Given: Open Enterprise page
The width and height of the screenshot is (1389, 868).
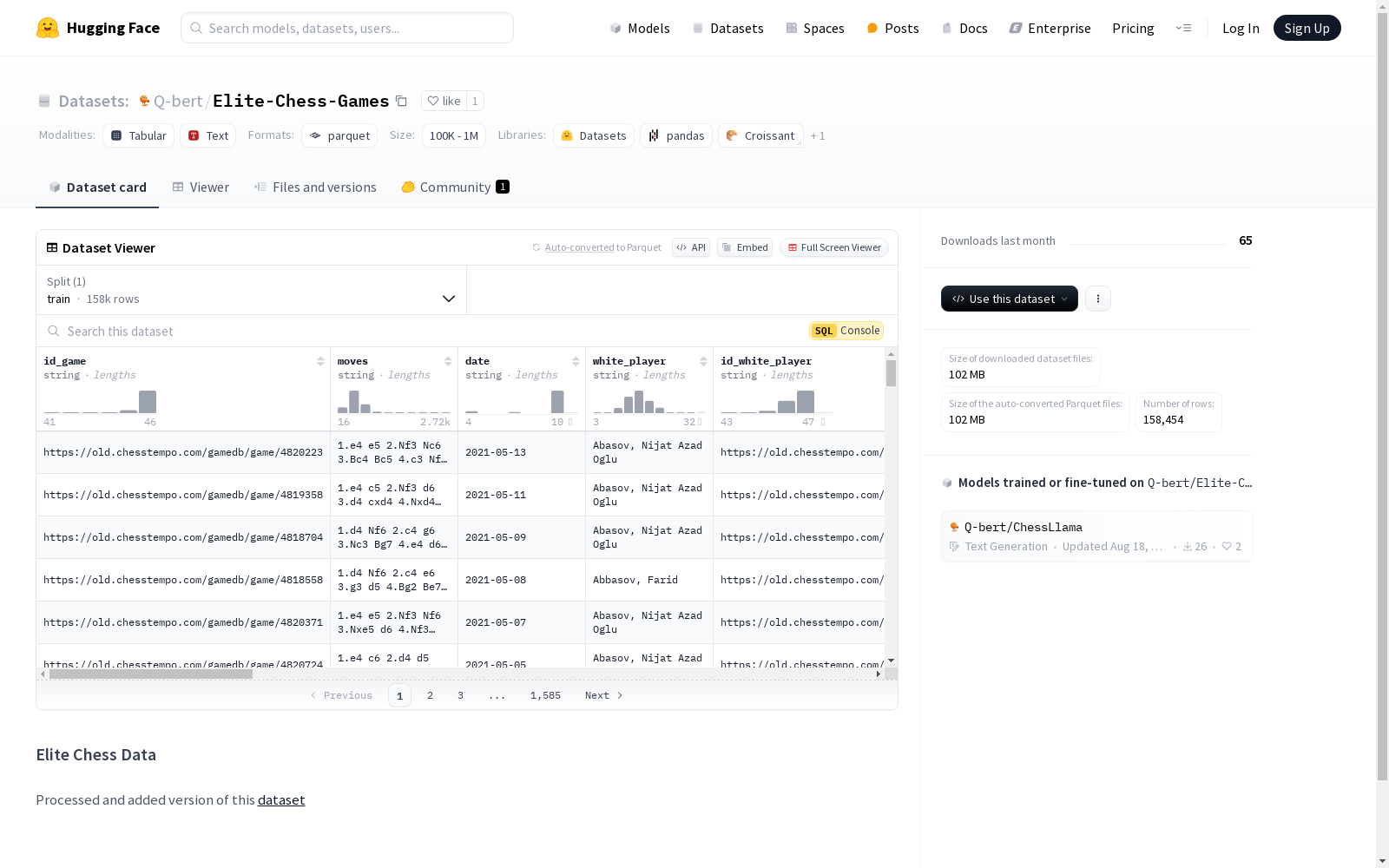Looking at the screenshot, I should (1050, 28).
